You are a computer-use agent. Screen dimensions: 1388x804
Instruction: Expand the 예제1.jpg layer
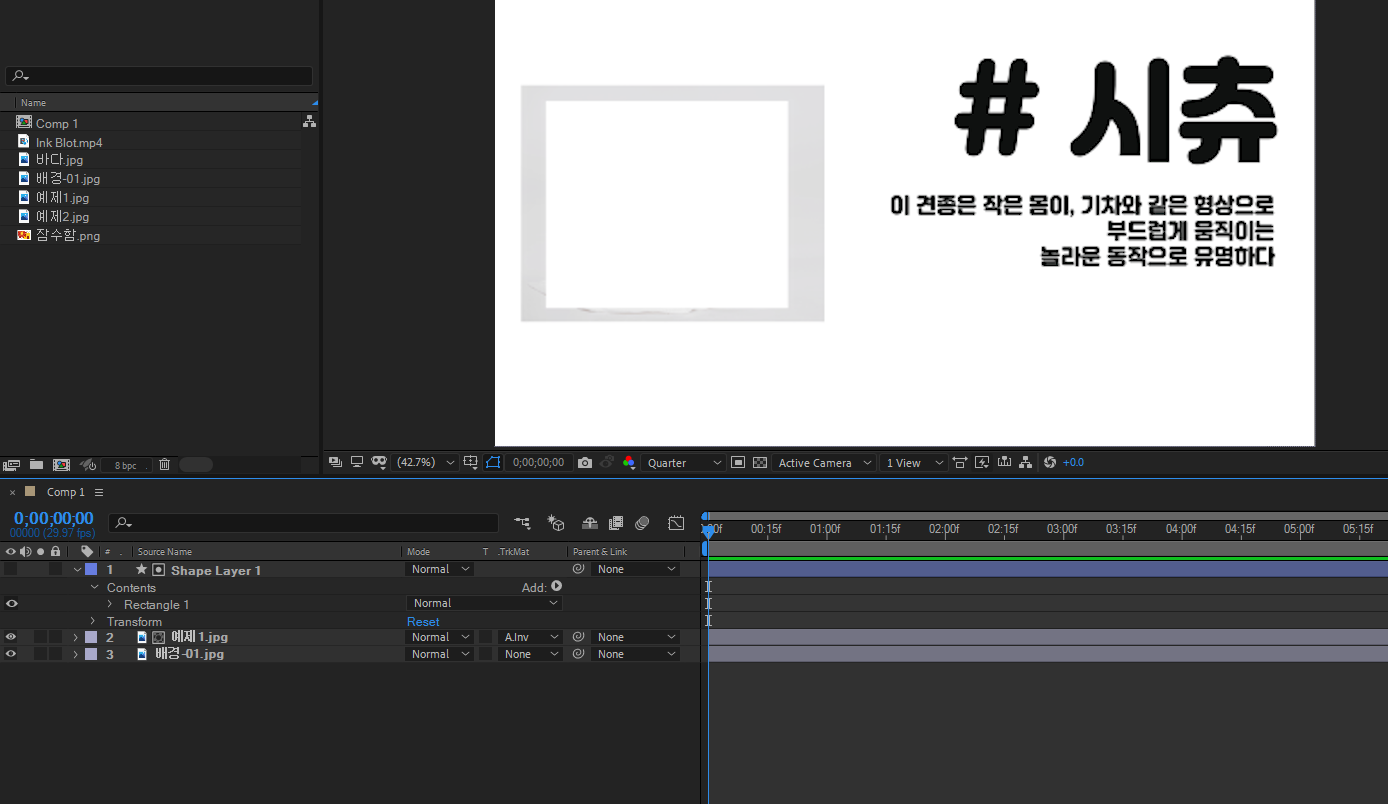(75, 637)
